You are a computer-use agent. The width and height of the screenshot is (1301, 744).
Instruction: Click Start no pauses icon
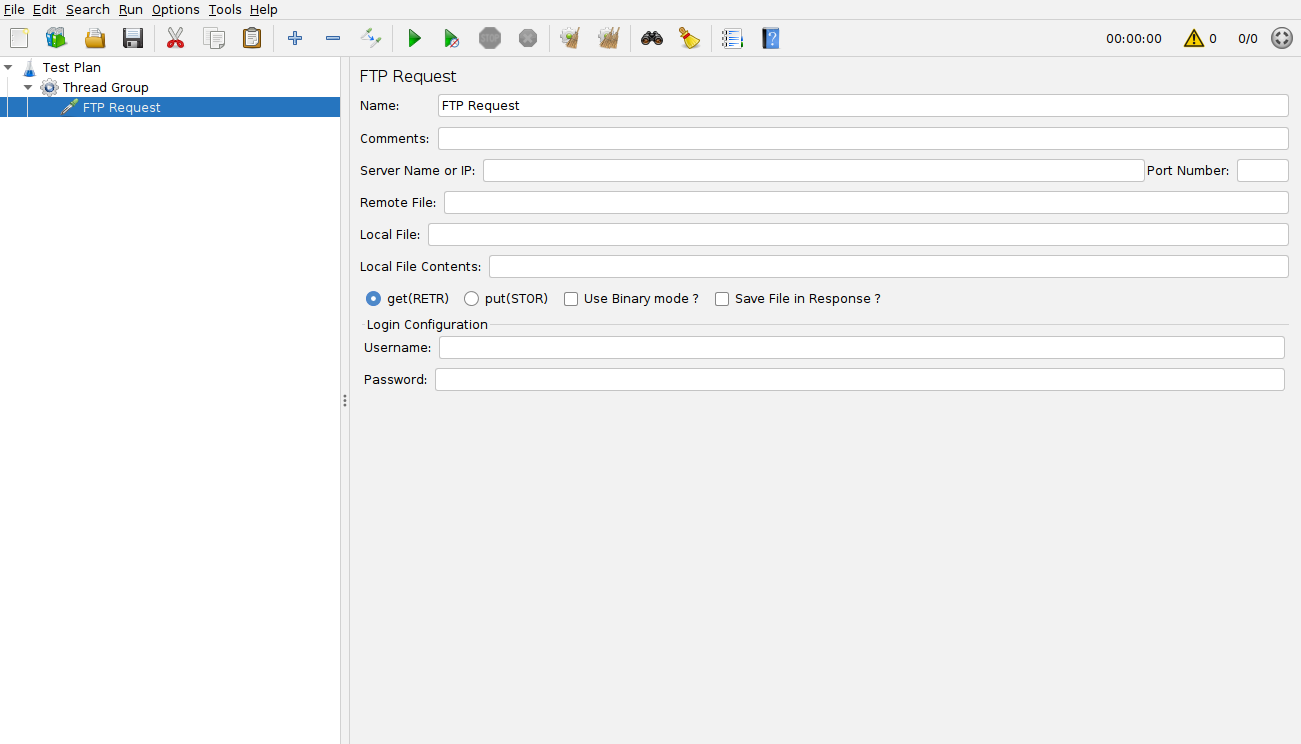[452, 38]
